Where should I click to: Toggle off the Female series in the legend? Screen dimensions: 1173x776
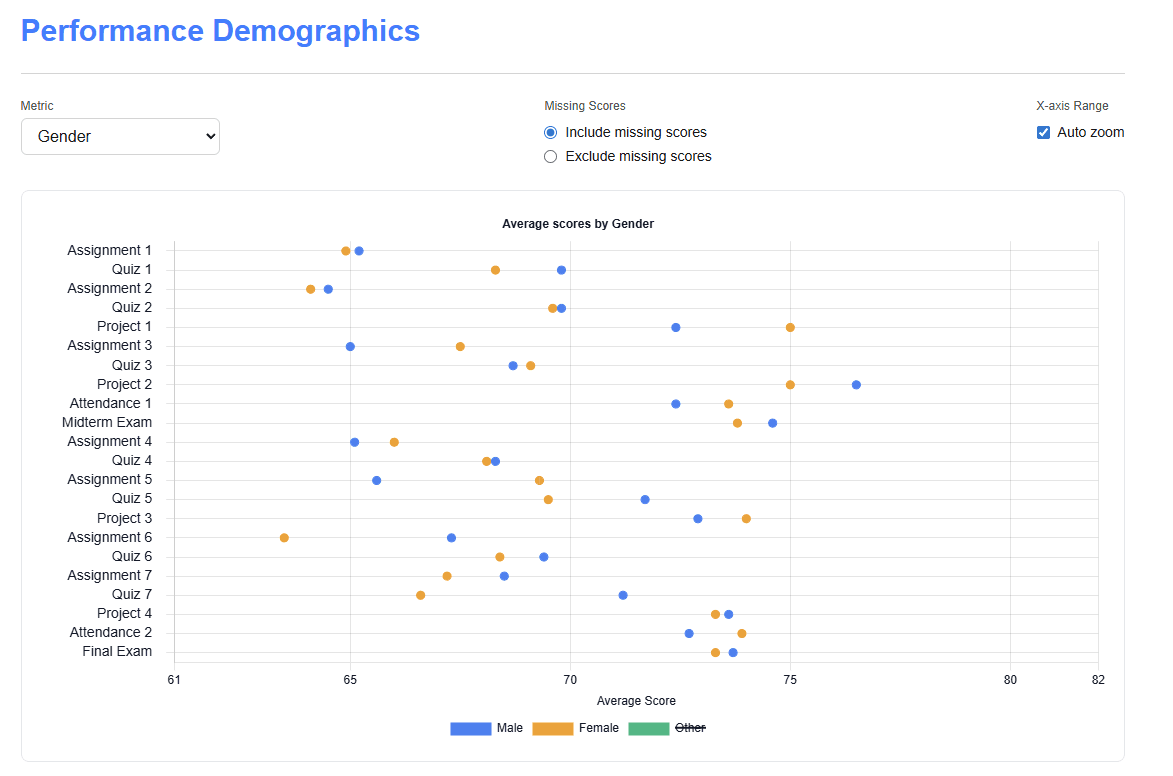click(599, 728)
